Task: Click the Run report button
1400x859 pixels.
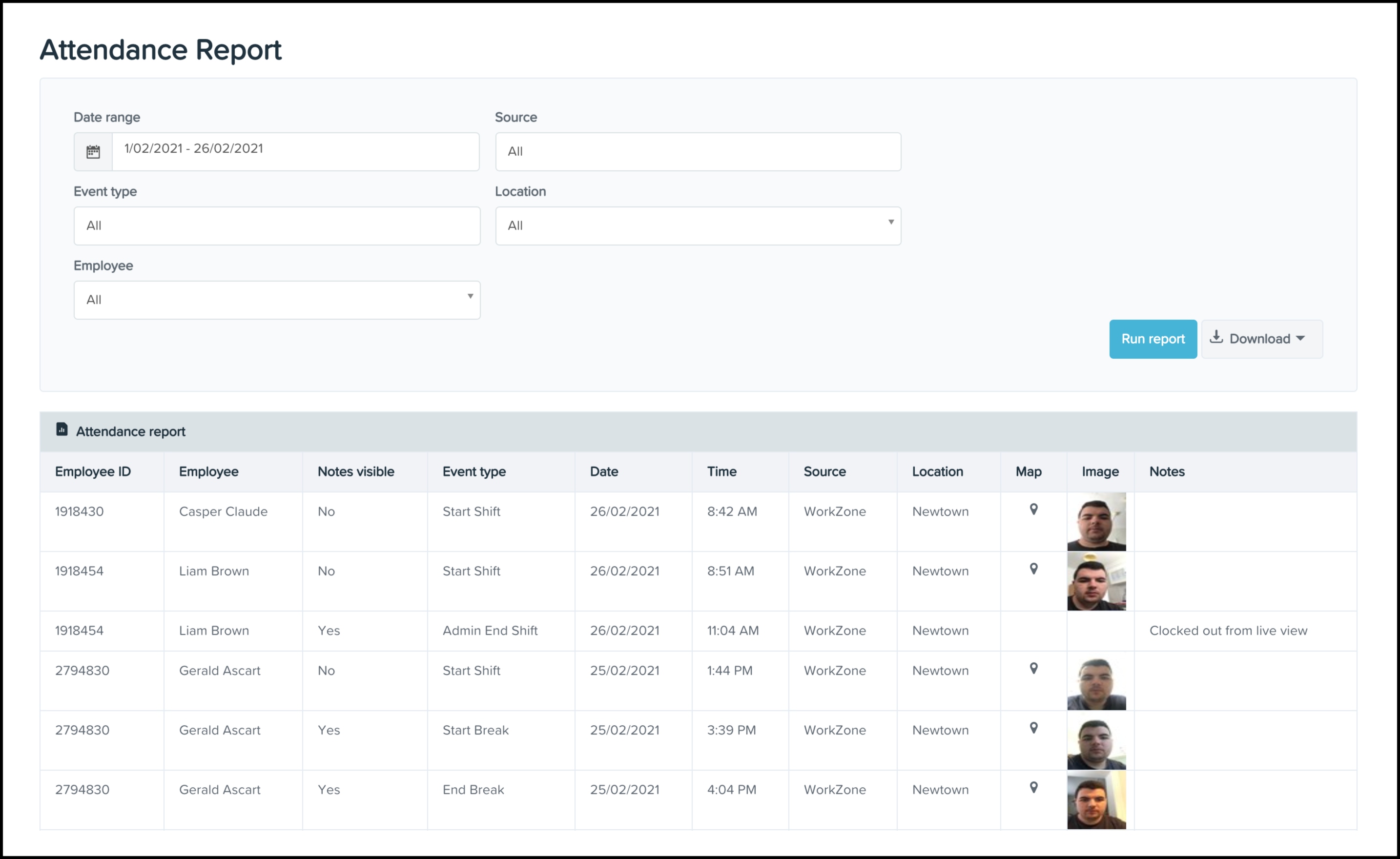Action: tap(1153, 339)
